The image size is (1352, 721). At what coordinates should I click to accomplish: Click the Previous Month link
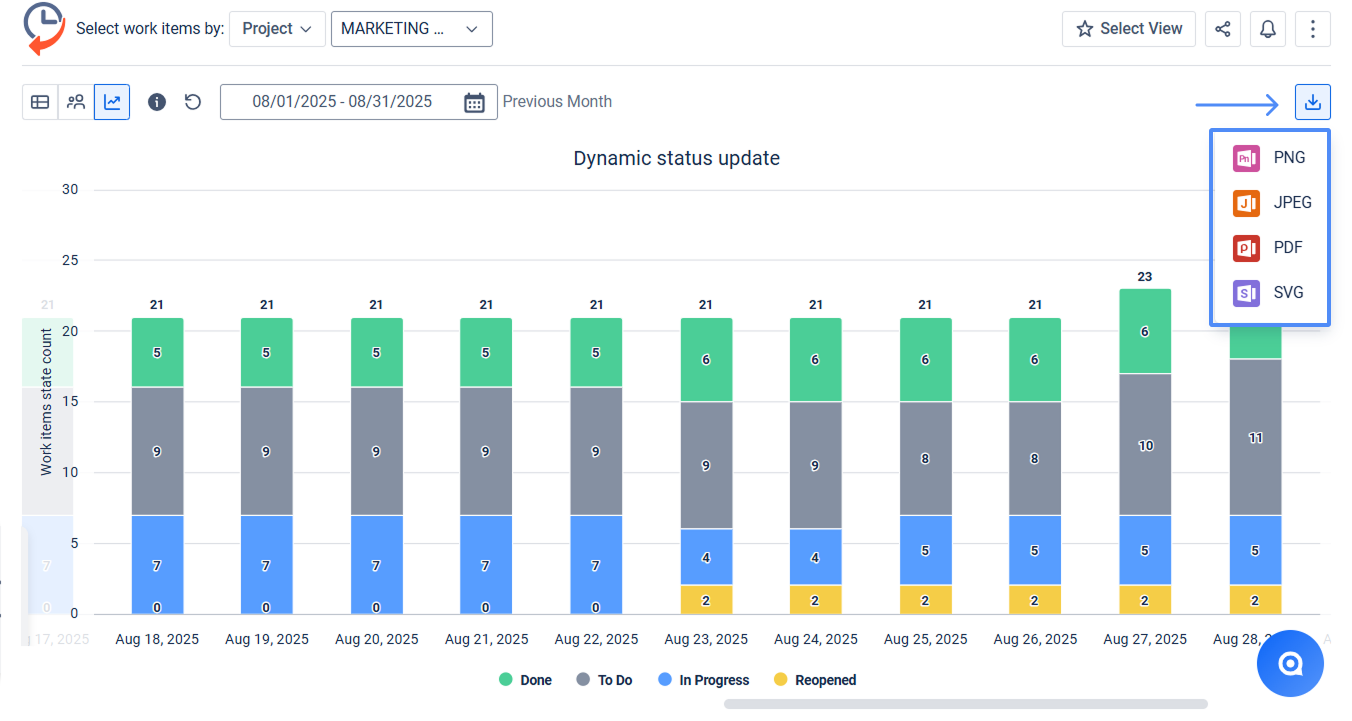557,102
